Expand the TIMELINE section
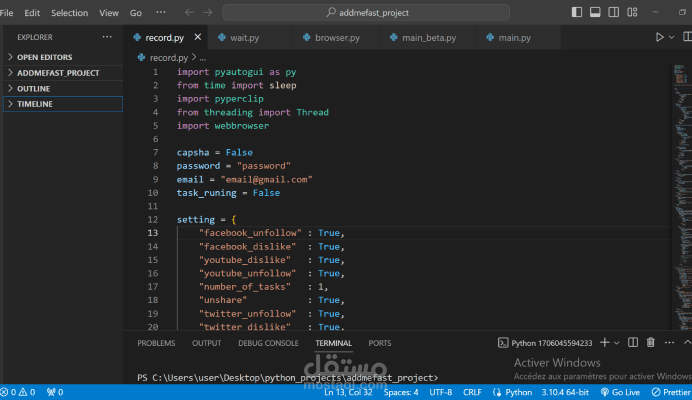Screen dimensions: 692x400 tap(63, 104)
